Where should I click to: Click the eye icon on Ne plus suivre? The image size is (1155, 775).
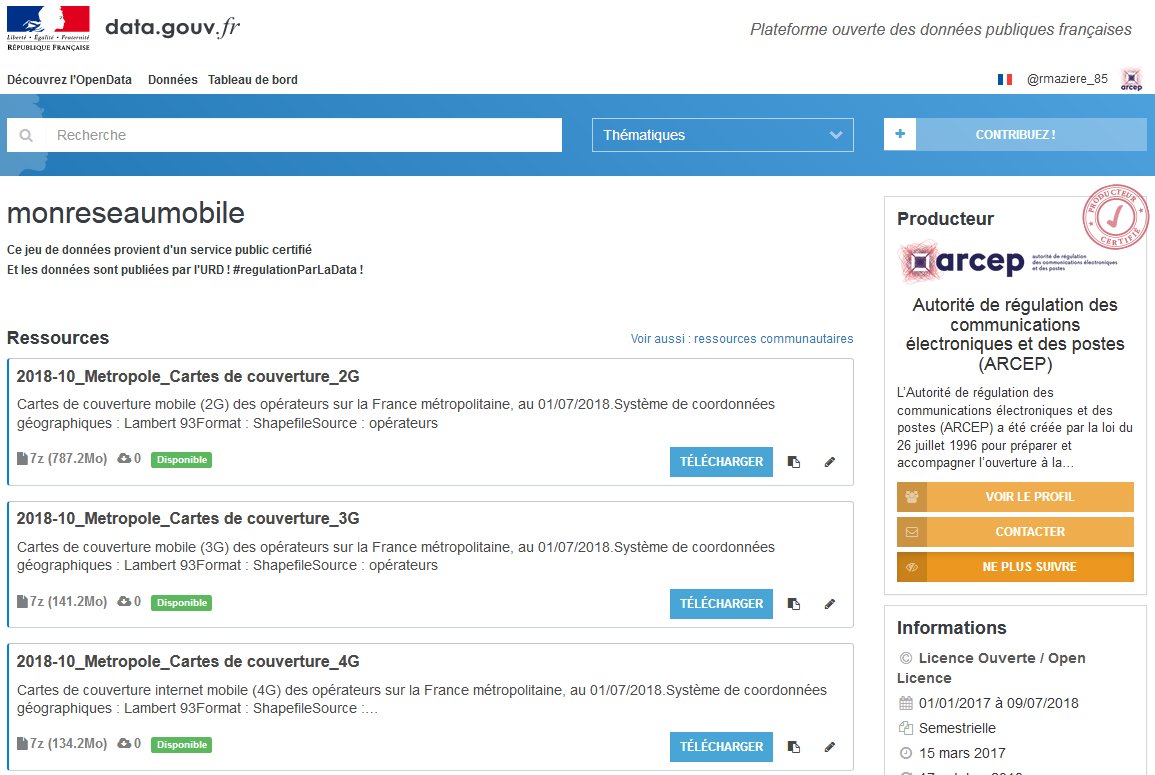[x=912, y=567]
